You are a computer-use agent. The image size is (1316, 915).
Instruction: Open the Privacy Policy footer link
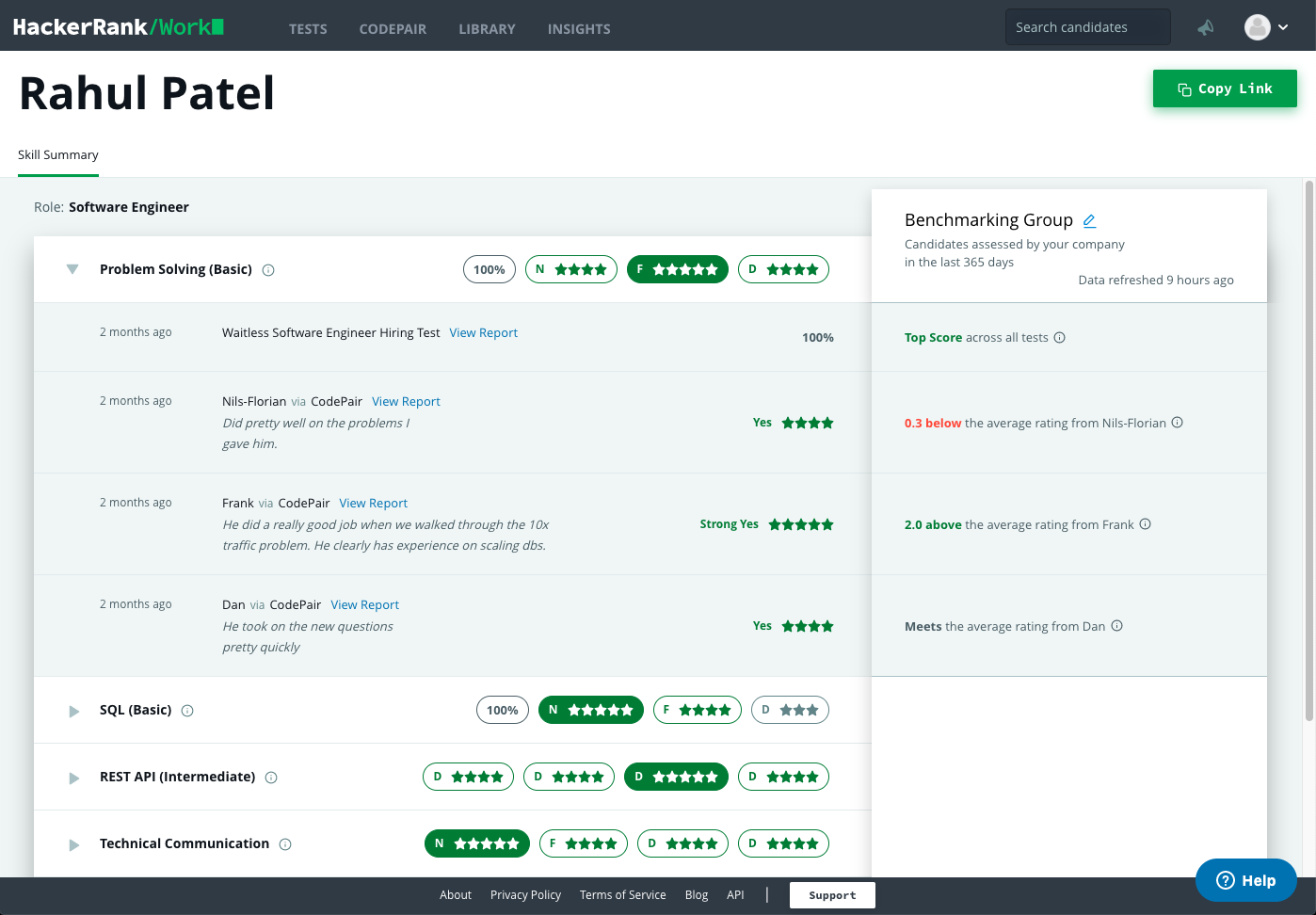coord(525,895)
